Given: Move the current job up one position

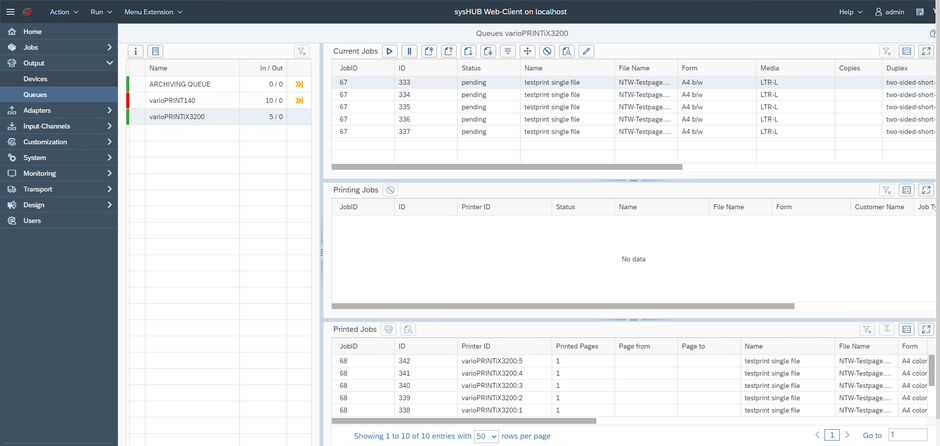Looking at the screenshot, I should click(449, 52).
